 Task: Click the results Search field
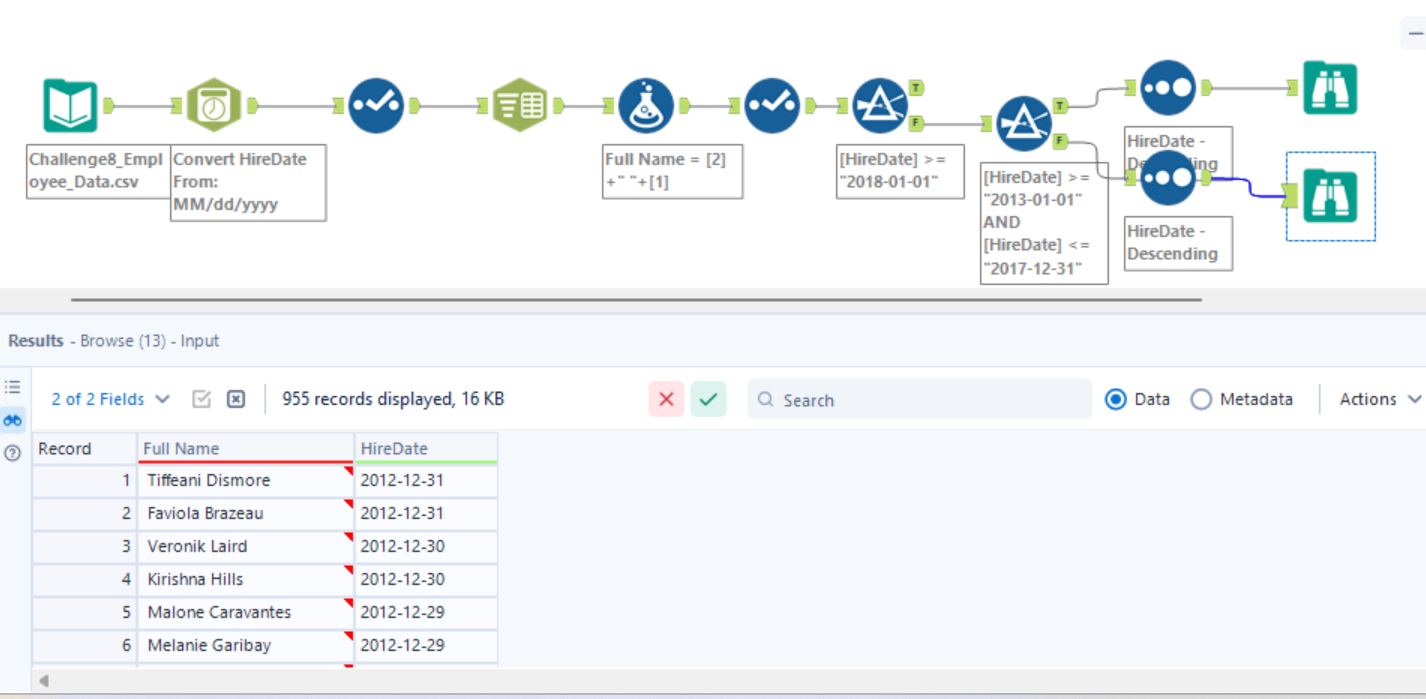point(920,399)
